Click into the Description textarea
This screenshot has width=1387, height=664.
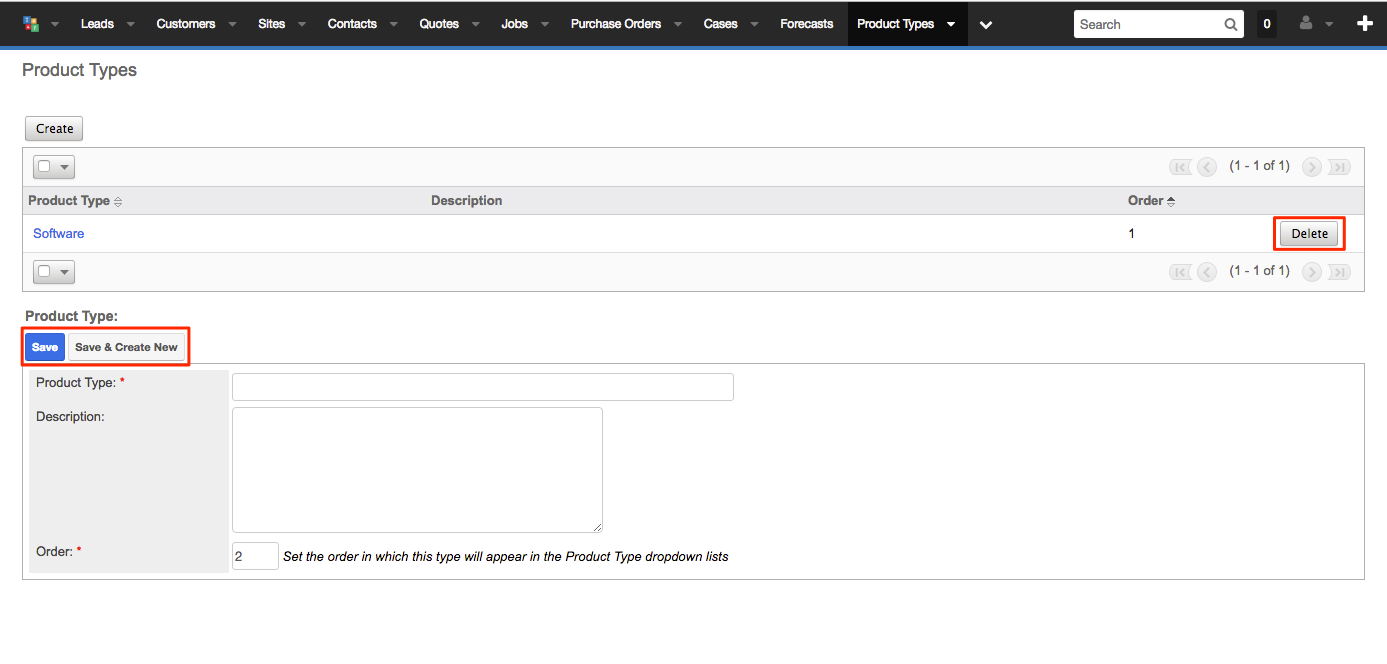417,470
